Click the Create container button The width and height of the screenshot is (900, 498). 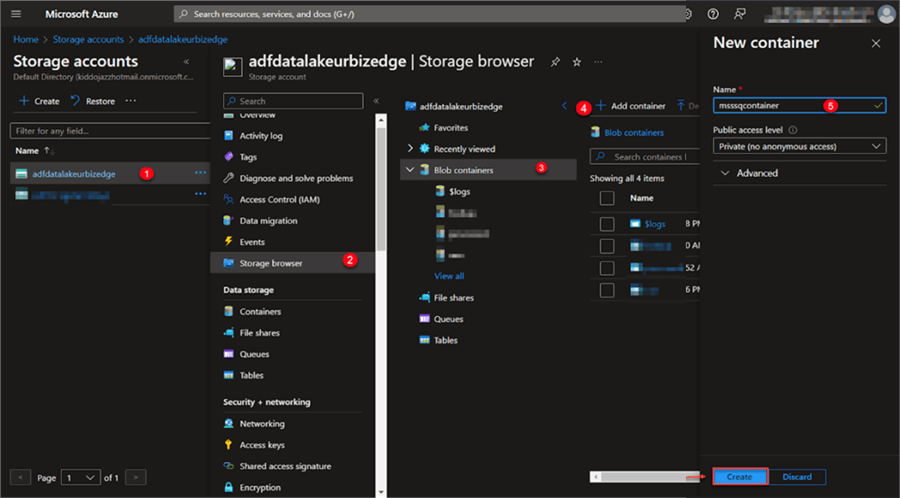739,477
